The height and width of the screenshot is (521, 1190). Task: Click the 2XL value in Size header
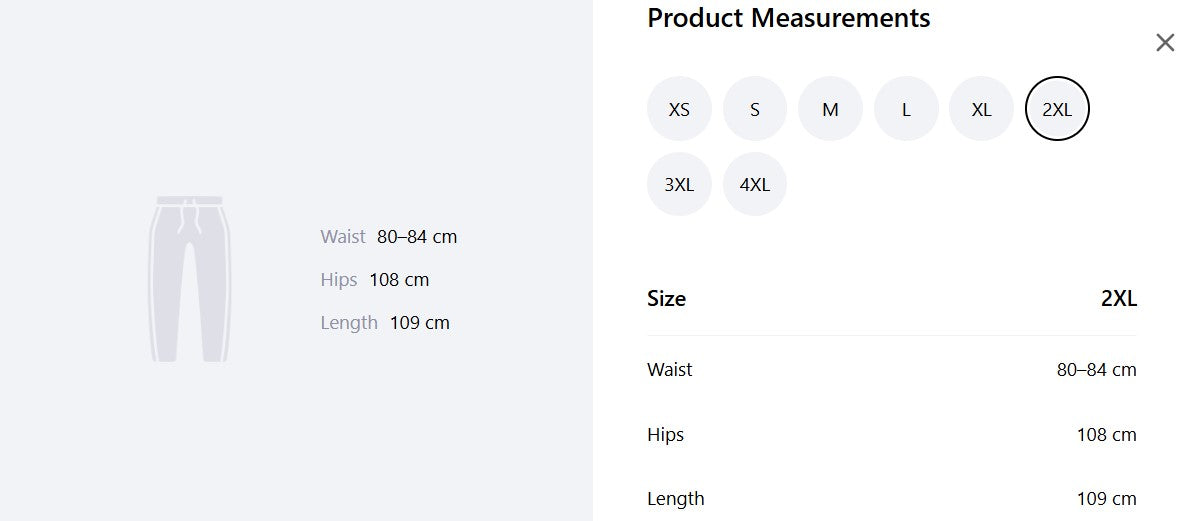pos(1119,298)
